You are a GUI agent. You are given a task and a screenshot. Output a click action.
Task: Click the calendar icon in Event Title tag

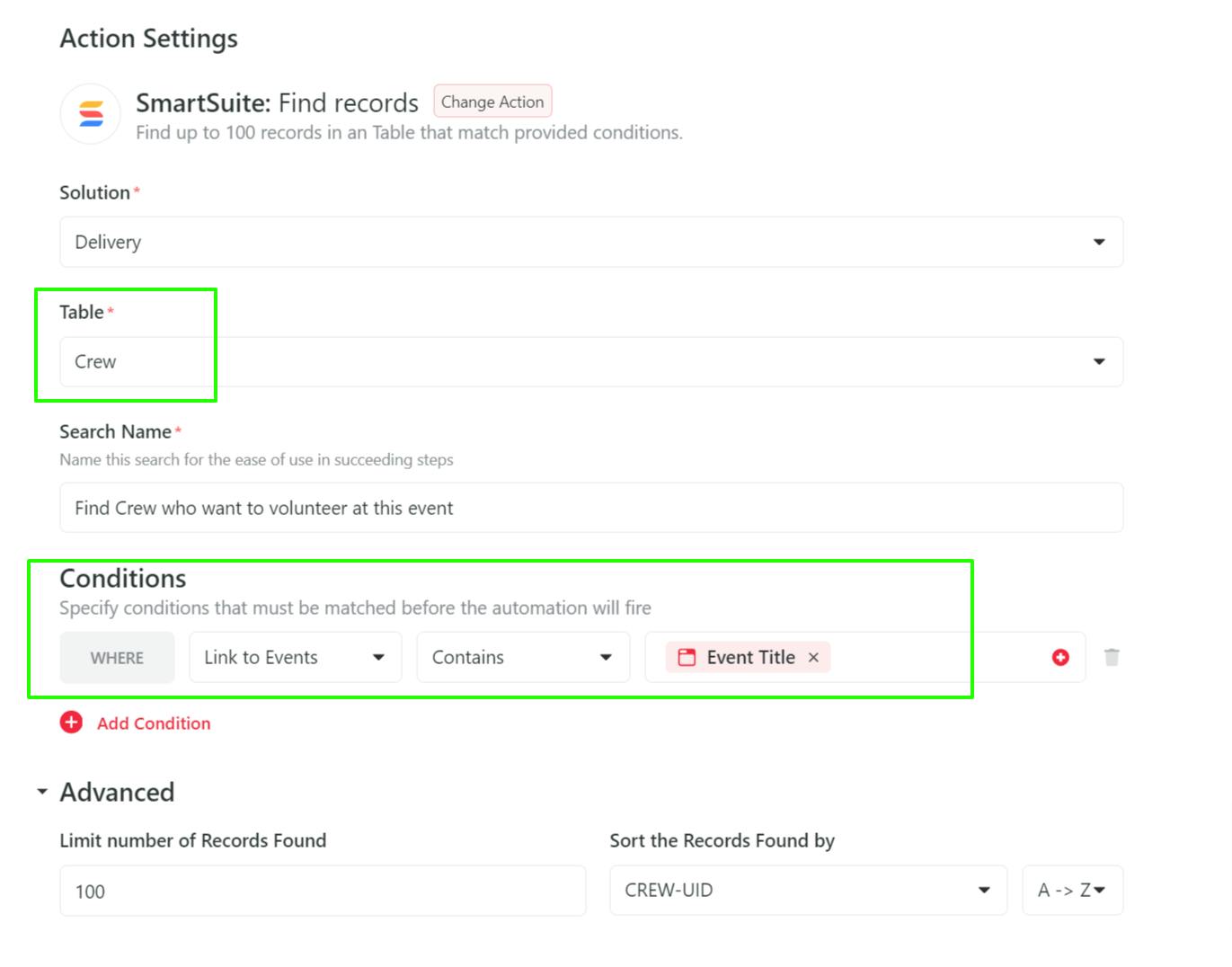tap(687, 658)
